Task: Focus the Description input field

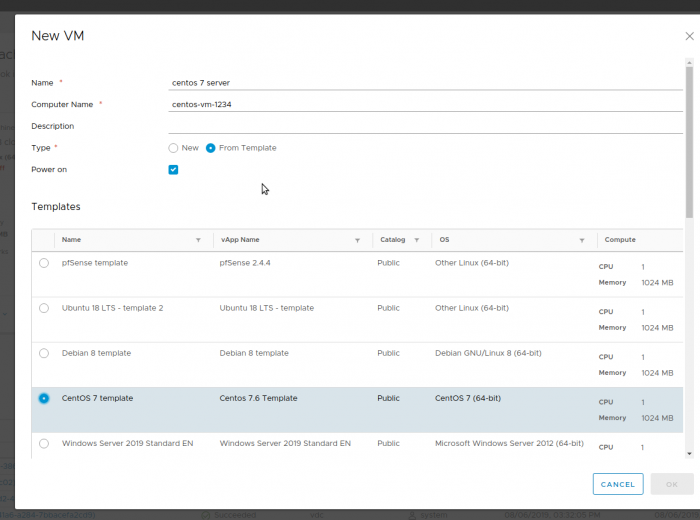Action: 425,126
